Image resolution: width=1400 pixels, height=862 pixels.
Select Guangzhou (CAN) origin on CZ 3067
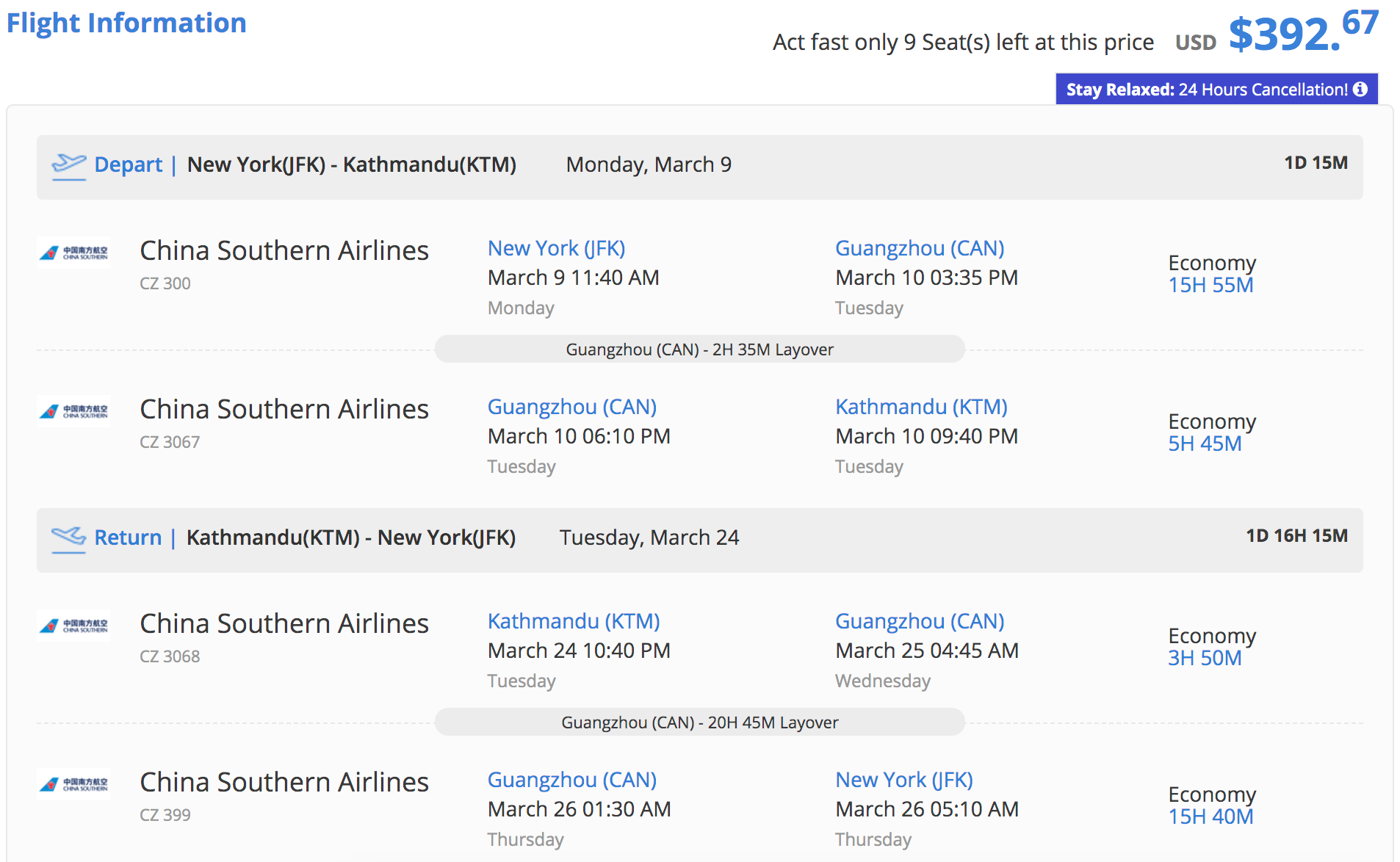[571, 407]
